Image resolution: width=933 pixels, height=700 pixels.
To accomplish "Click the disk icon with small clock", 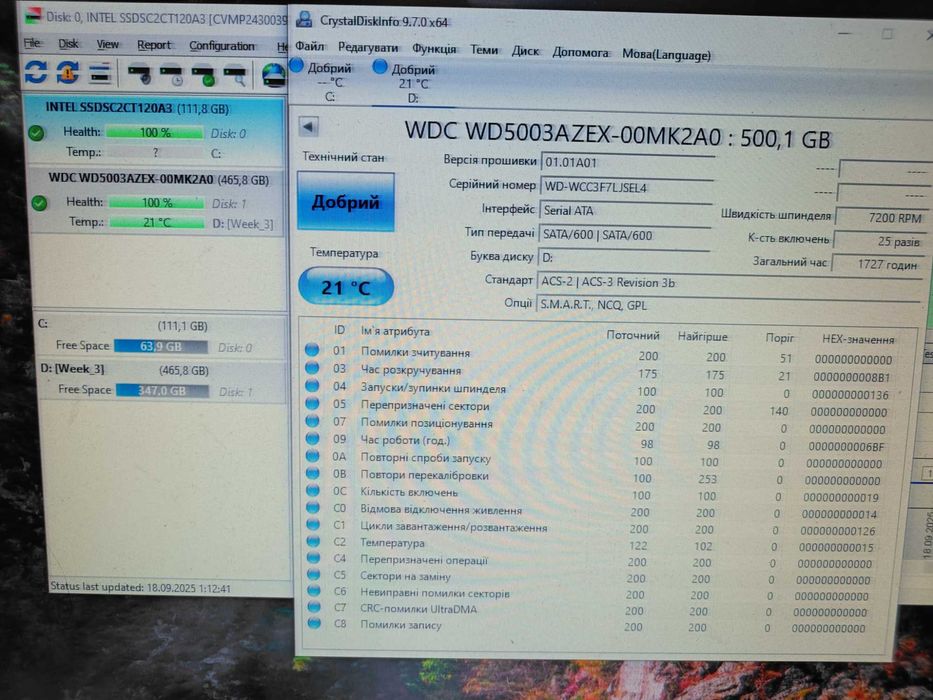I will coord(171,76).
